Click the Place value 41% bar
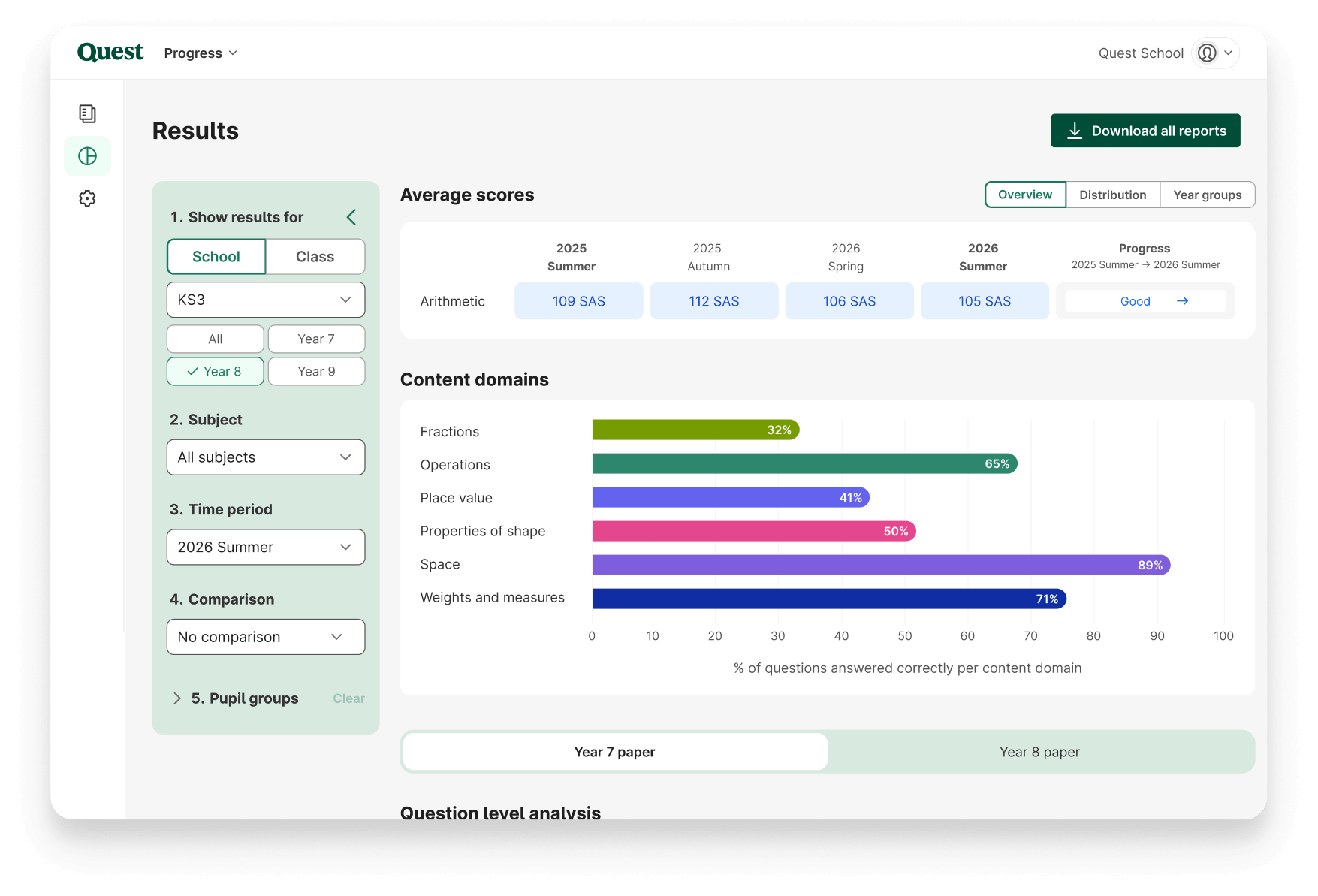Viewport: 1318px width, 896px height. (x=731, y=497)
